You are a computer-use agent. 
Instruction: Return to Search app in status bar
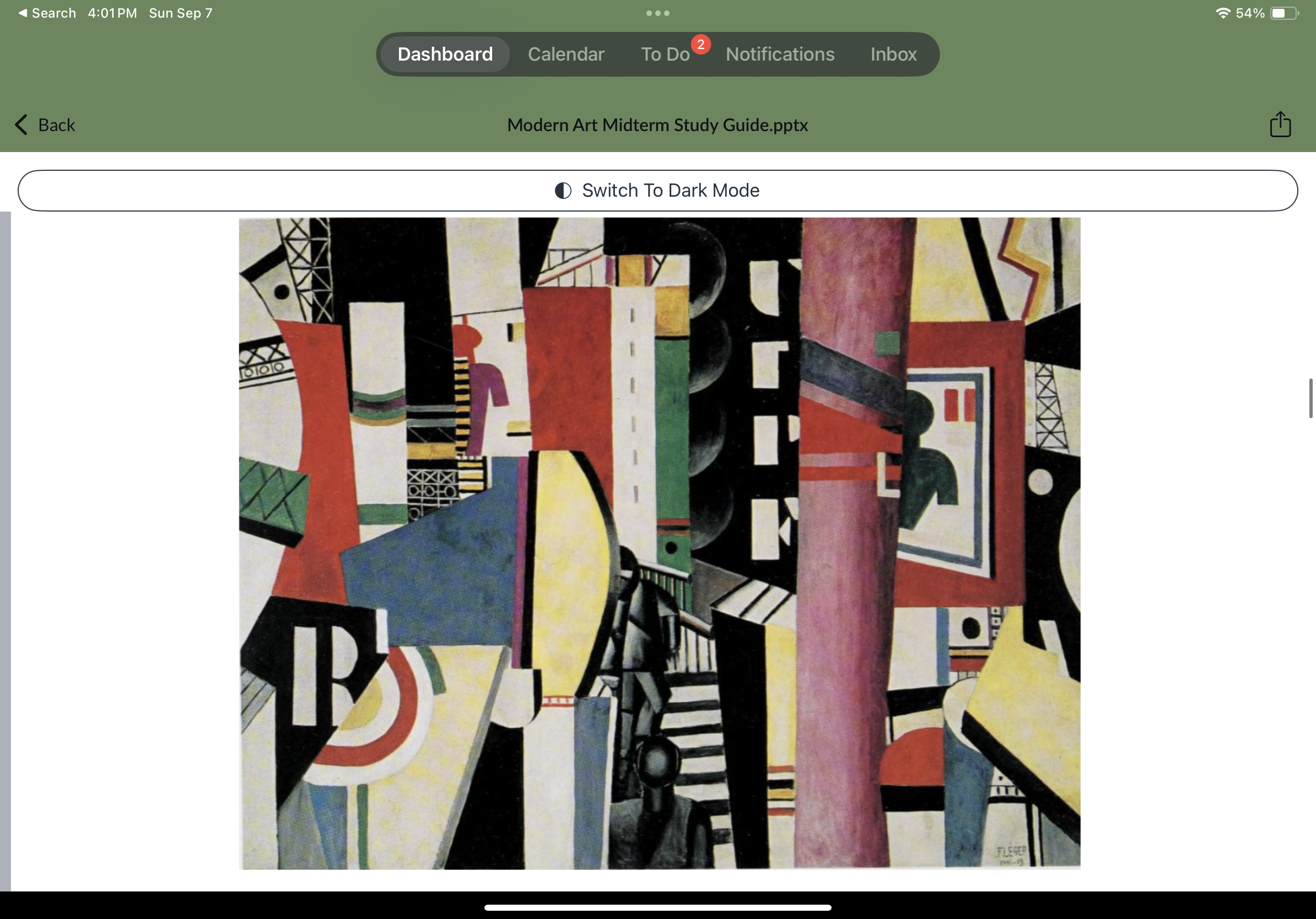click(x=47, y=13)
